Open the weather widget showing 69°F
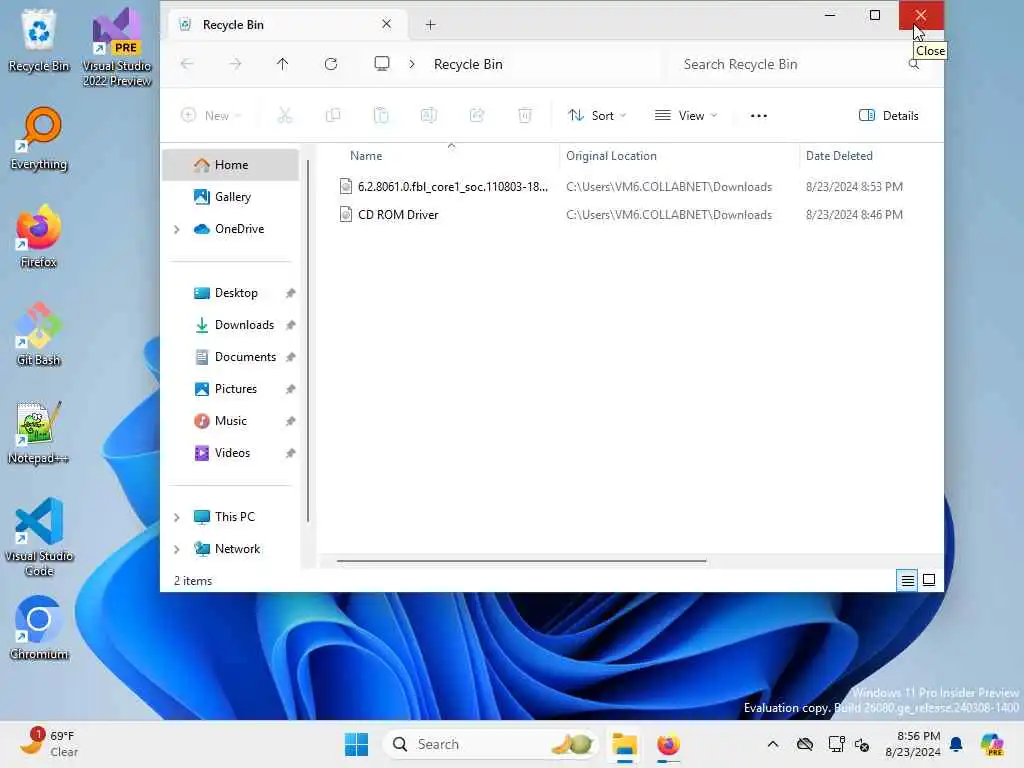 pos(49,743)
